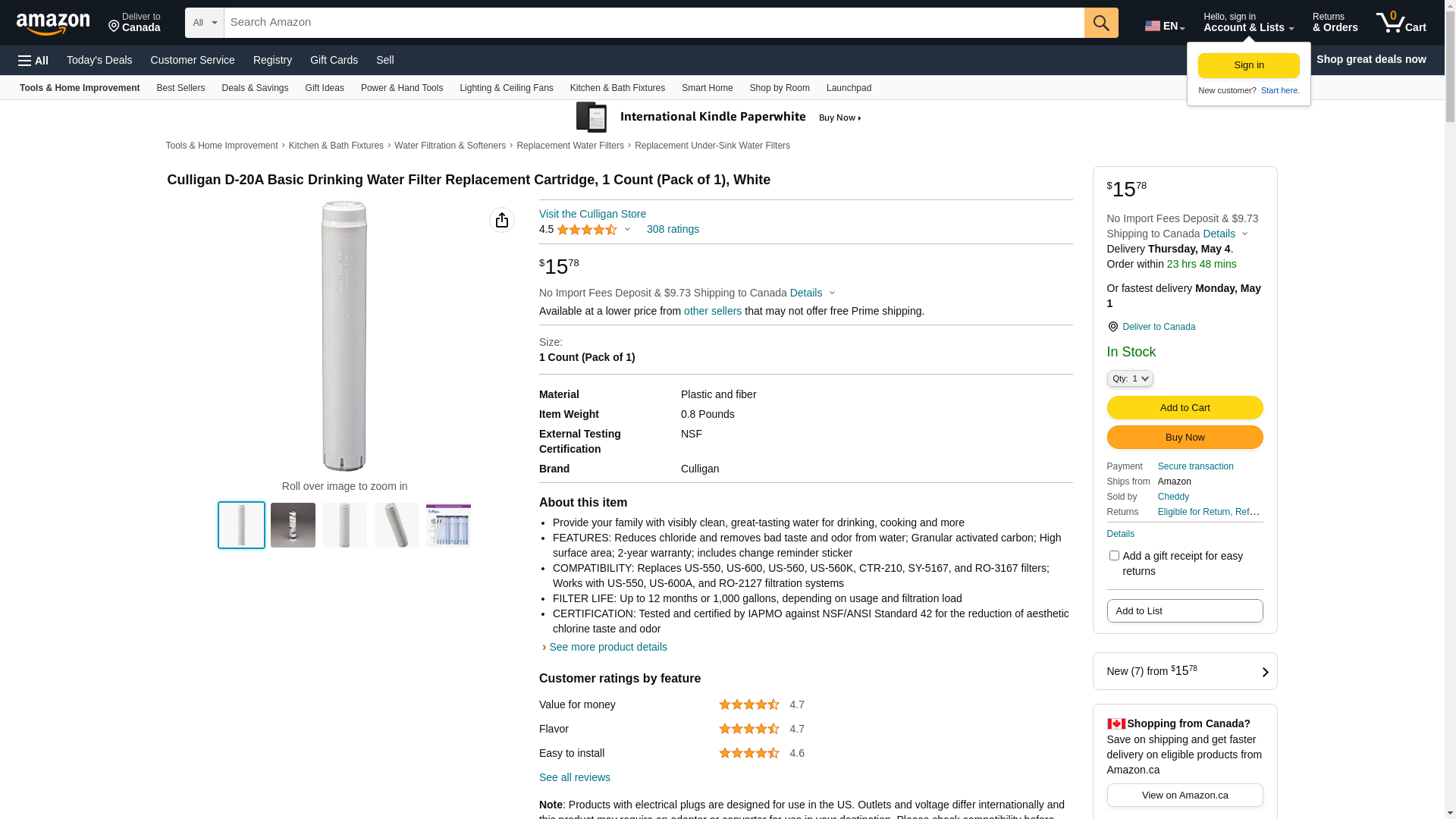Image resolution: width=1456 pixels, height=819 pixels.
Task: Check the gift receipt checkbox
Action: tap(1114, 556)
